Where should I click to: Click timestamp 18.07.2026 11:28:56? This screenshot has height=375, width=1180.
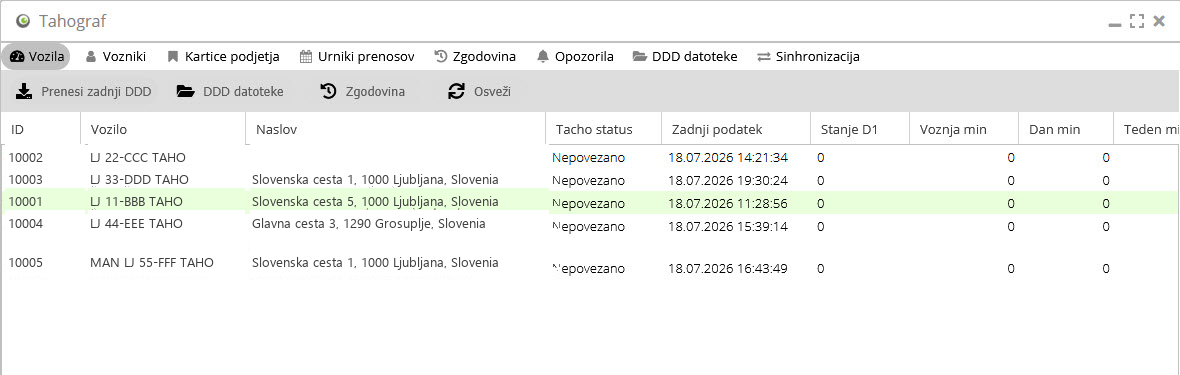(x=728, y=203)
